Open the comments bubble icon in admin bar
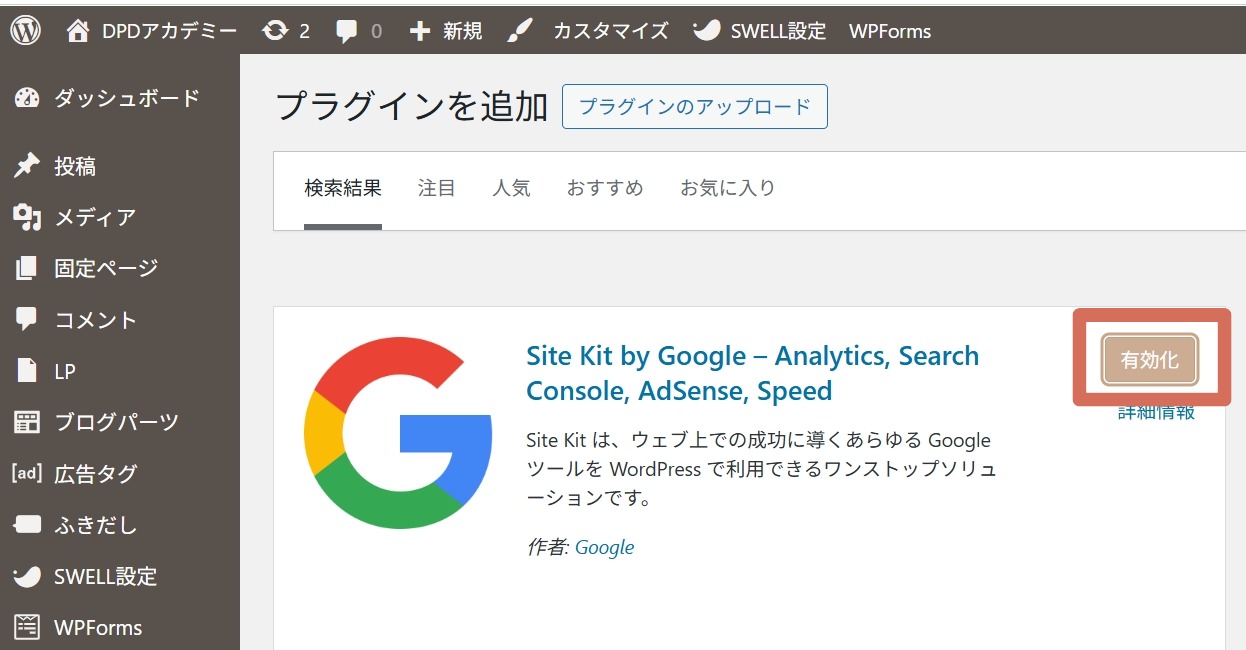 pos(347,31)
